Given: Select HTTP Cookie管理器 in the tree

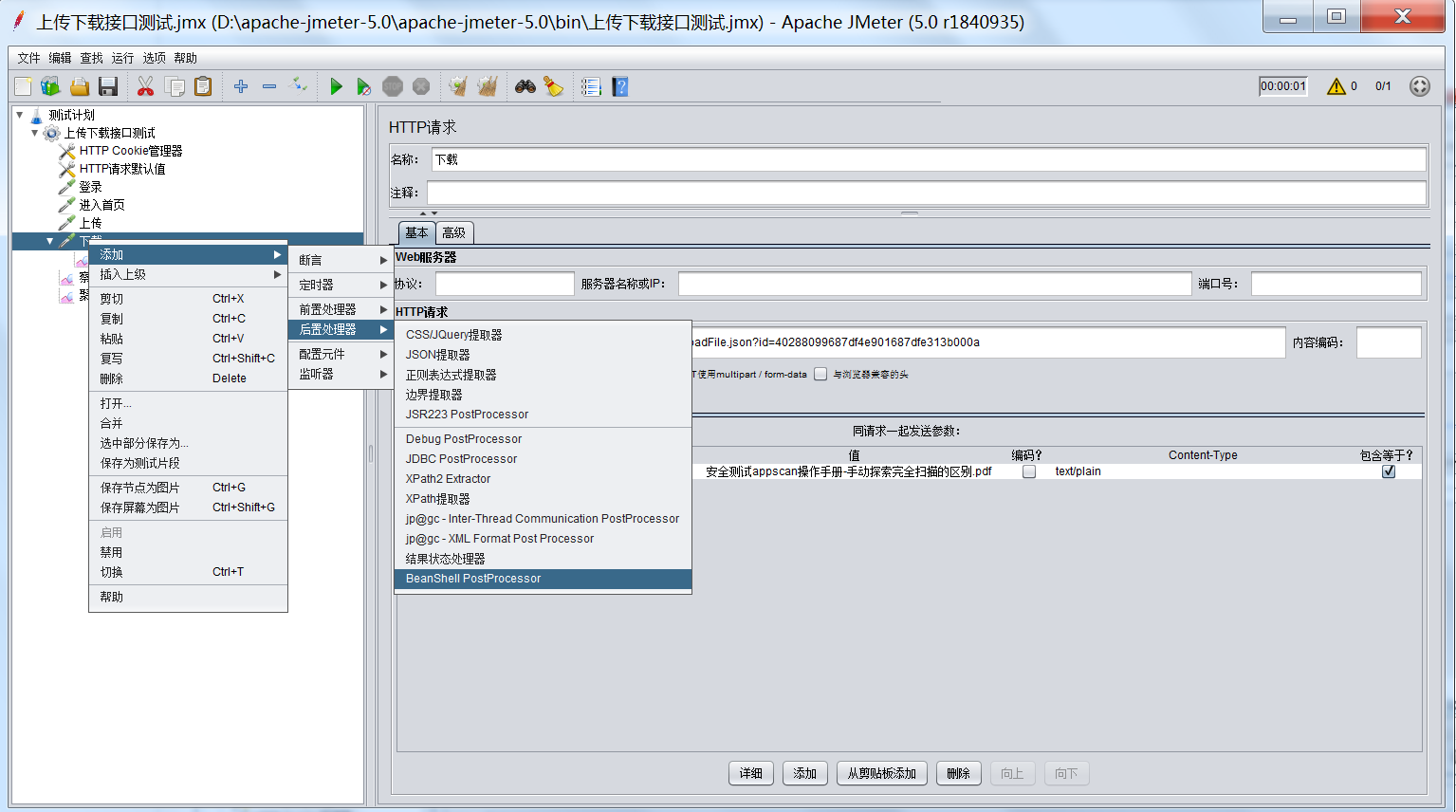Looking at the screenshot, I should pyautogui.click(x=131, y=151).
